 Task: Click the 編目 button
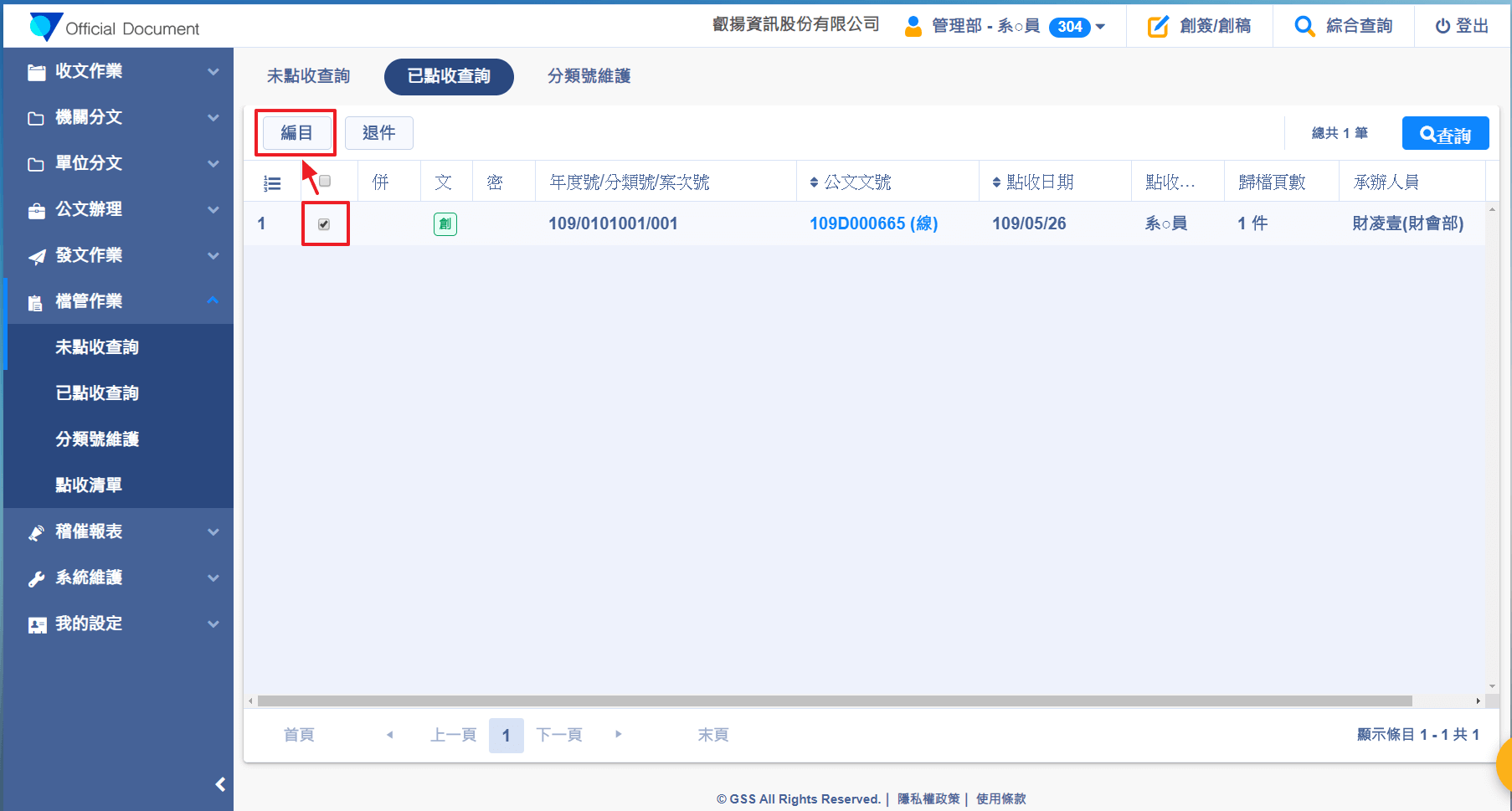(296, 133)
